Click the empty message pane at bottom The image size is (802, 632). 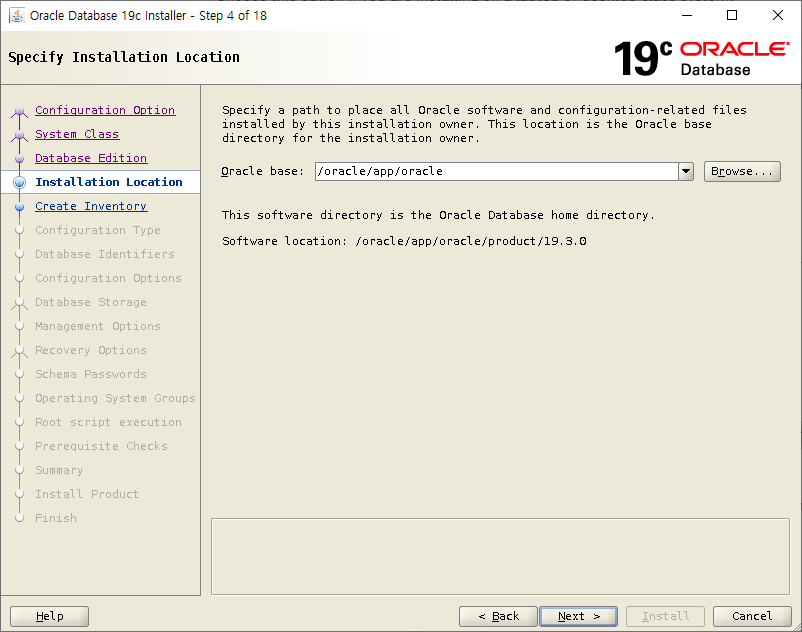[500, 556]
